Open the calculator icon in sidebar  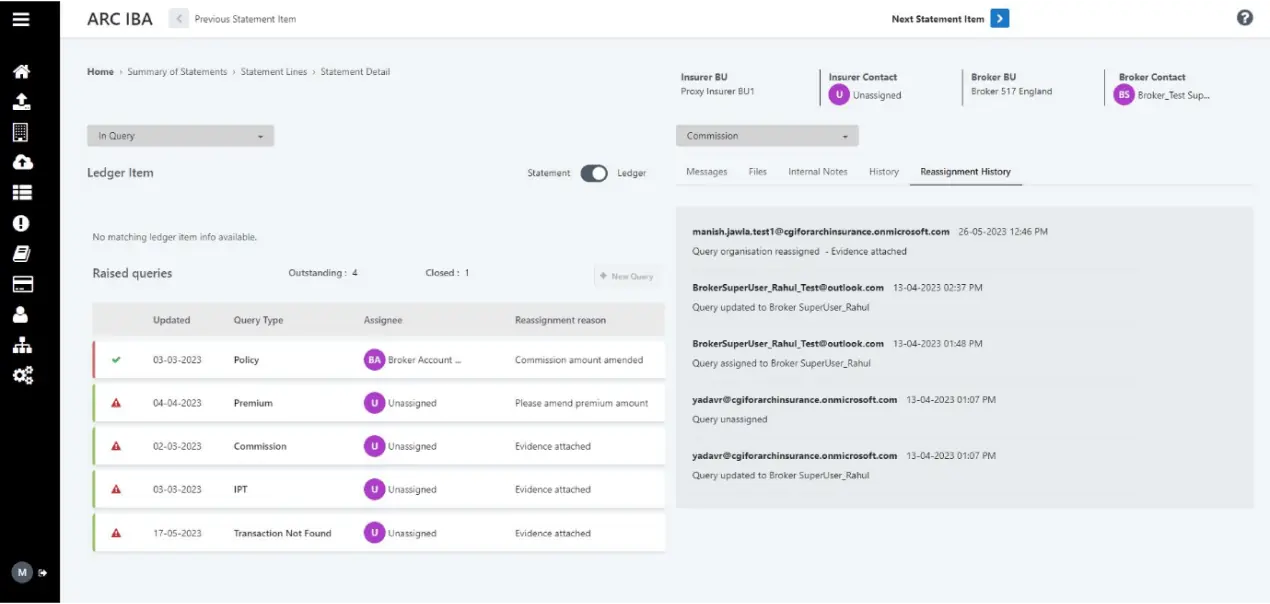click(x=22, y=131)
